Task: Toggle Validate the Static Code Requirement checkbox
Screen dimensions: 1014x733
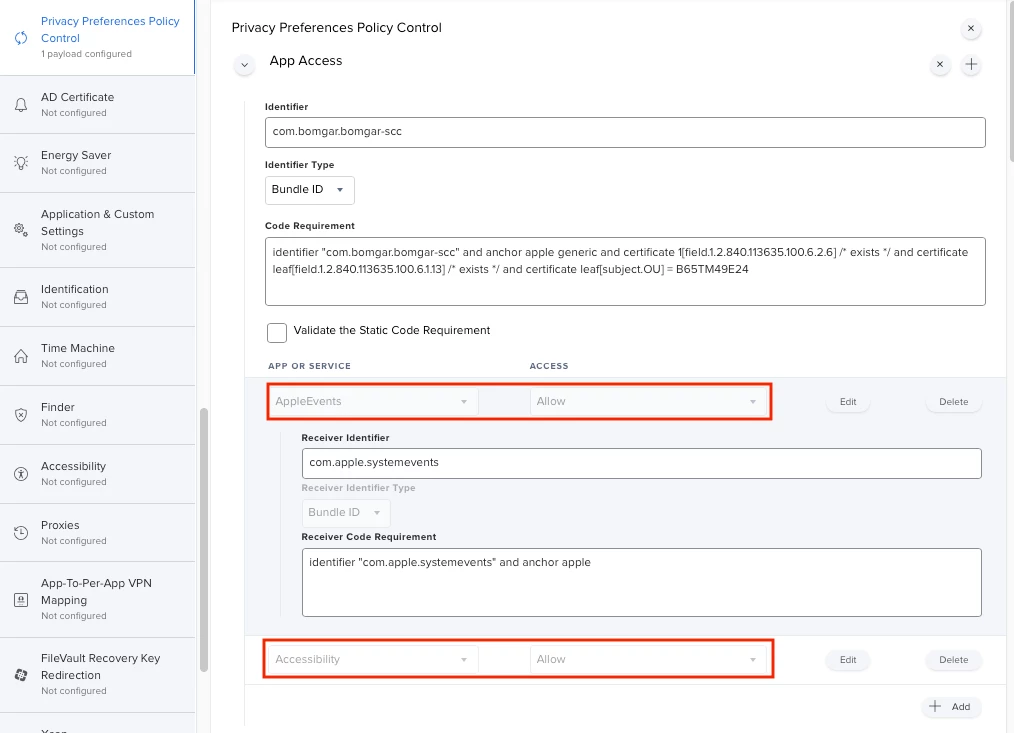Action: pyautogui.click(x=277, y=333)
